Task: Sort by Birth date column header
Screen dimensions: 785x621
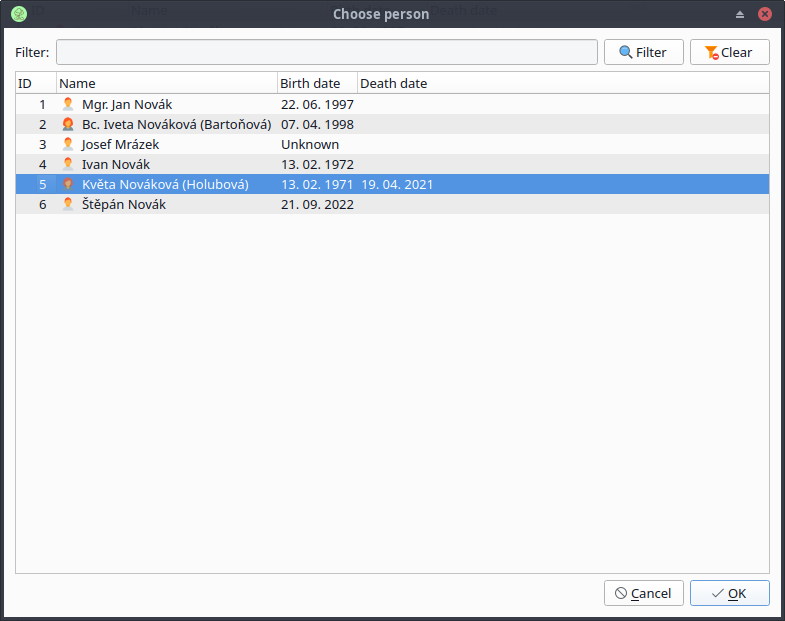Action: (x=316, y=83)
